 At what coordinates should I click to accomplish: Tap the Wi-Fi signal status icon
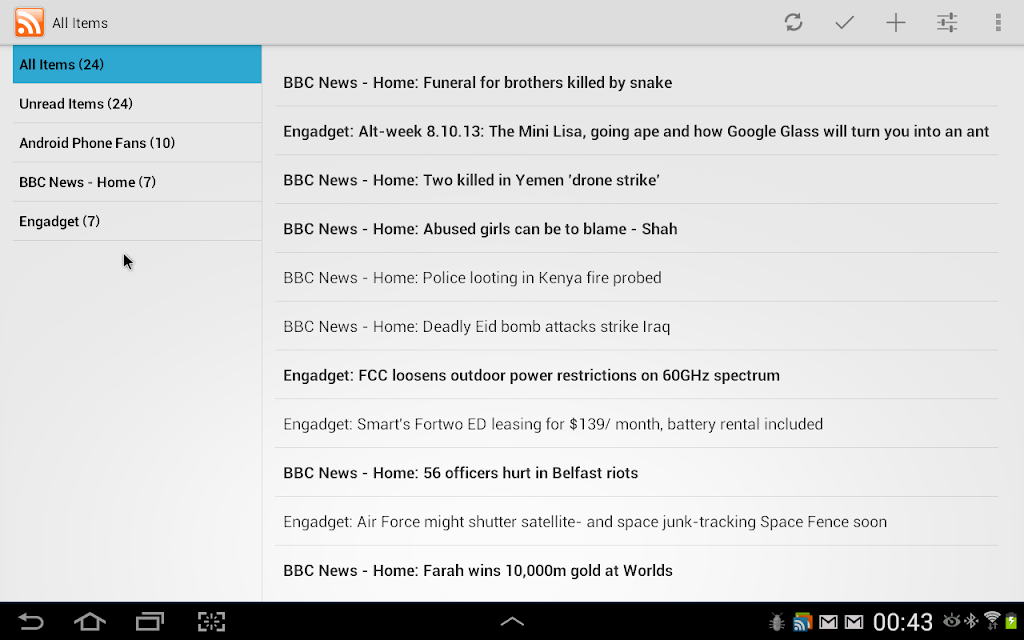tap(992, 620)
